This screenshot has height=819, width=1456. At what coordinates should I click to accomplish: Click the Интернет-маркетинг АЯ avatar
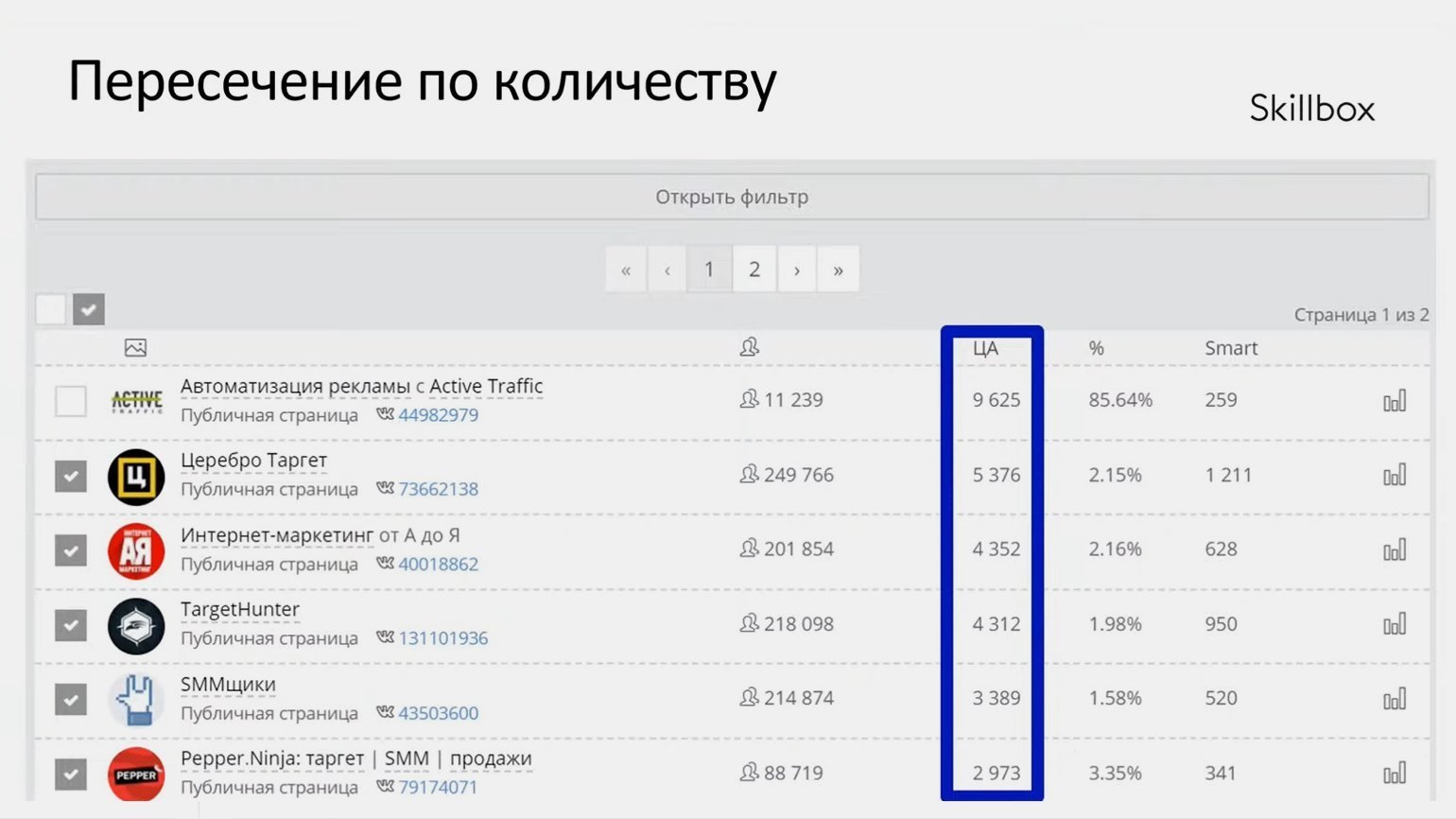pos(136,551)
